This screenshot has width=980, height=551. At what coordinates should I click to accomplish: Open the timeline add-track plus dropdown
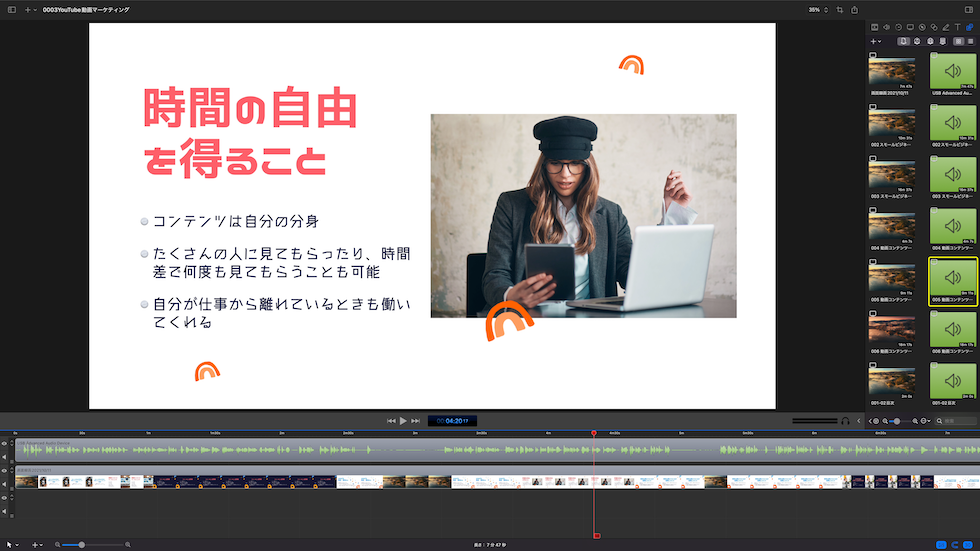tap(38, 545)
